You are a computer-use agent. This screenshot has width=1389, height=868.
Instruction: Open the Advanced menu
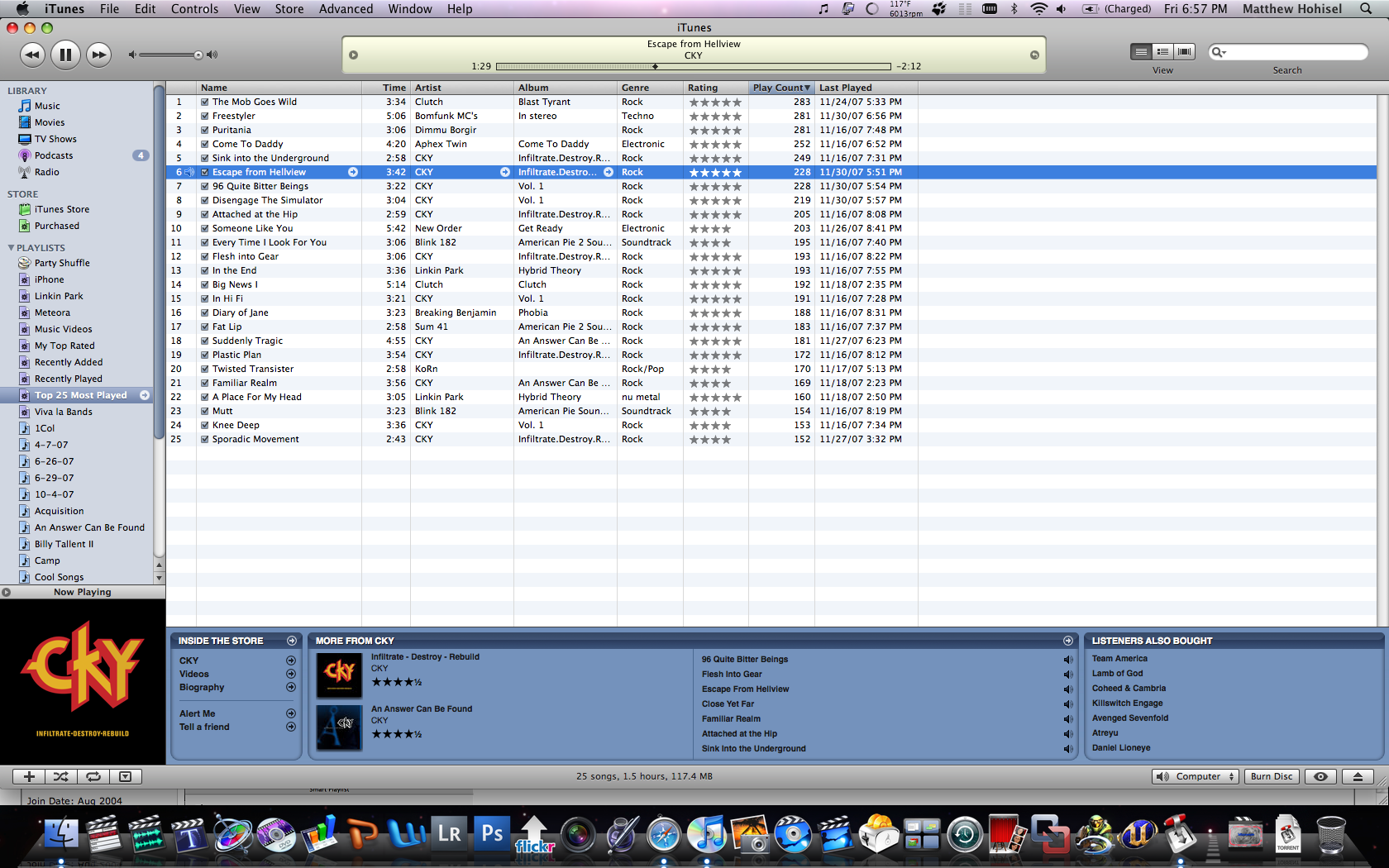[x=346, y=8]
